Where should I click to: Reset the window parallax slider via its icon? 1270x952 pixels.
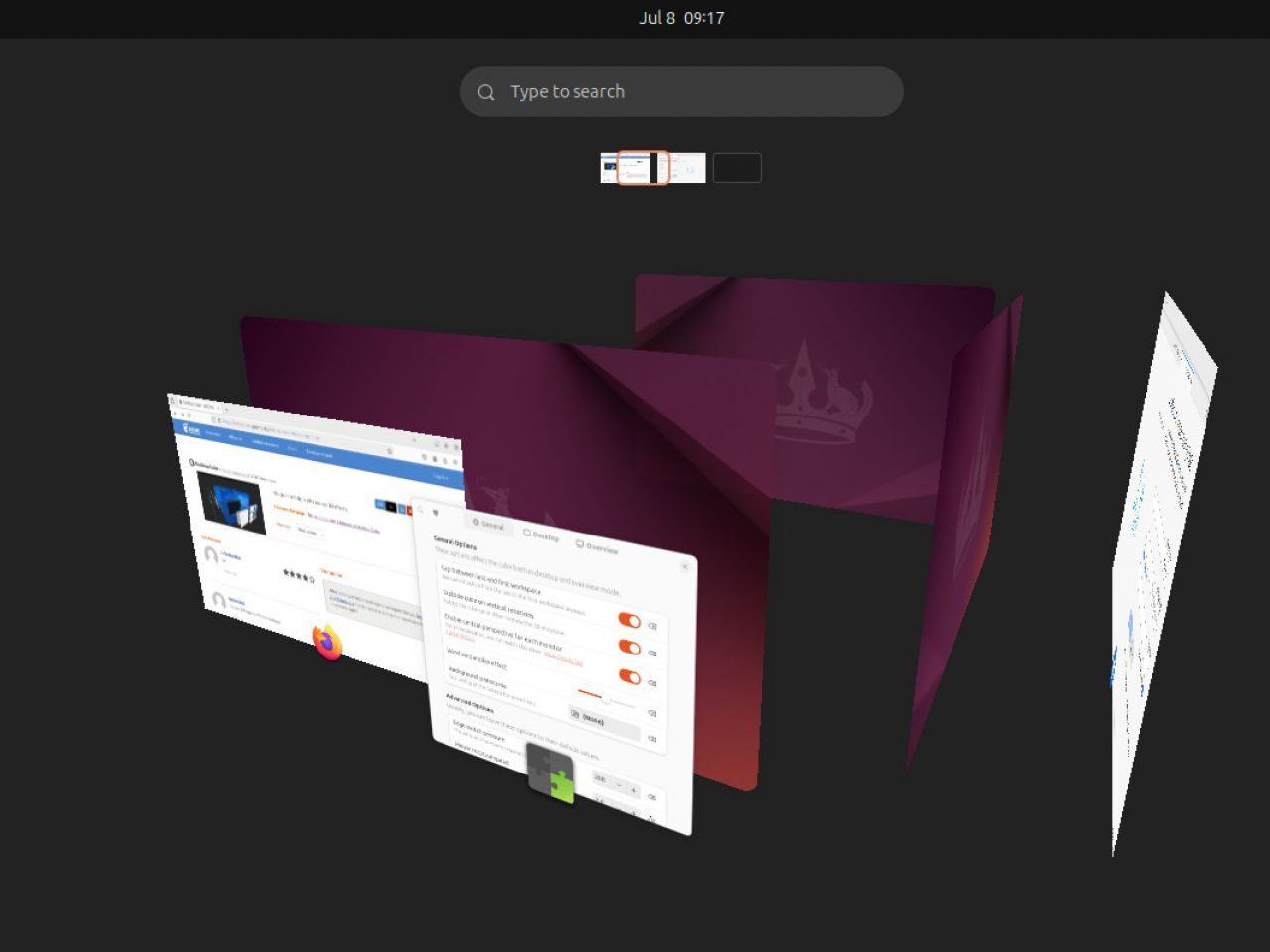click(x=652, y=713)
